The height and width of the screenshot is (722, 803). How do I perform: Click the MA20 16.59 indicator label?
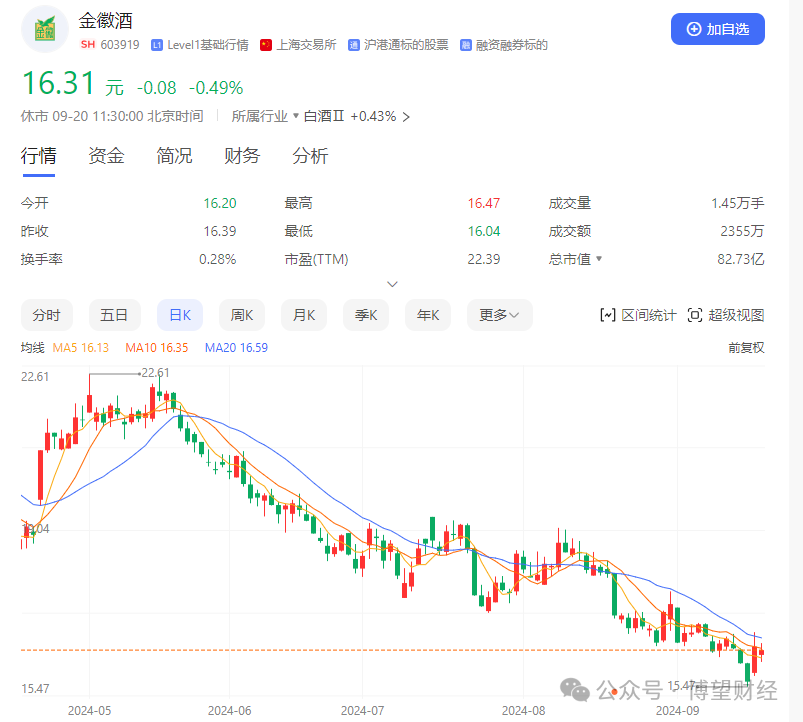click(236, 348)
